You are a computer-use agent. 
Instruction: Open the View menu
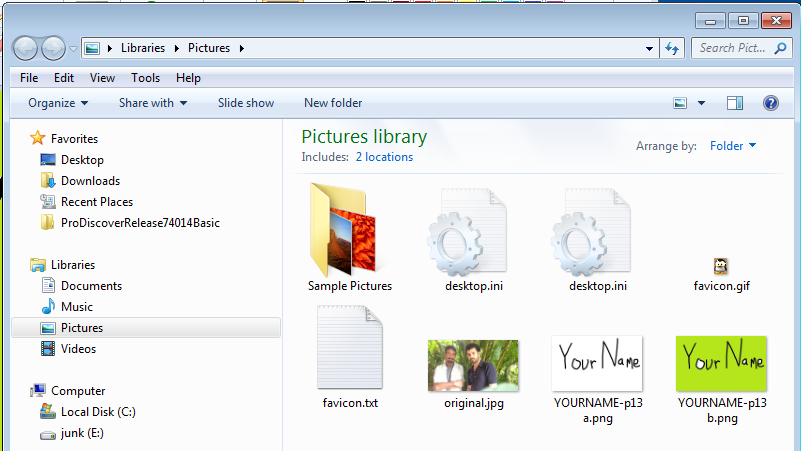[102, 78]
